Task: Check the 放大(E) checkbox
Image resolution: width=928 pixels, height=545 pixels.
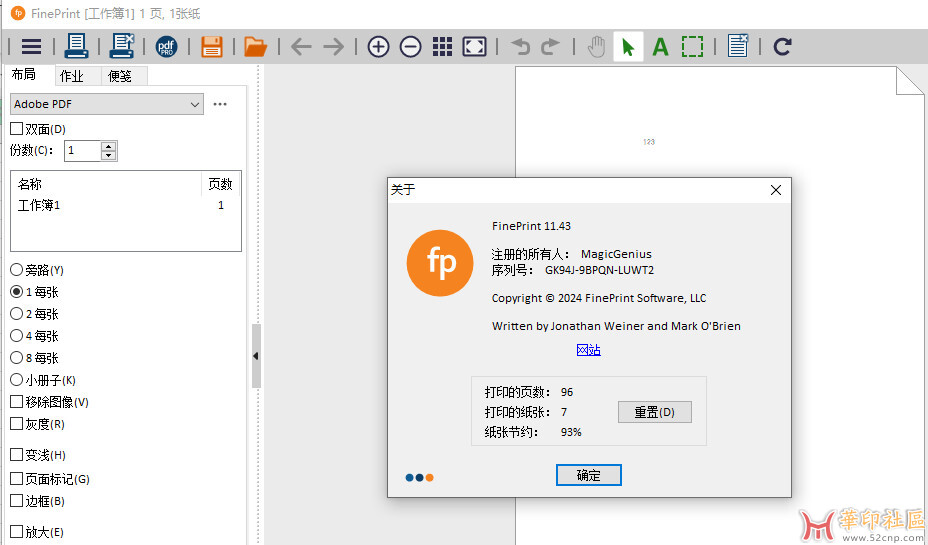Action: 17,531
